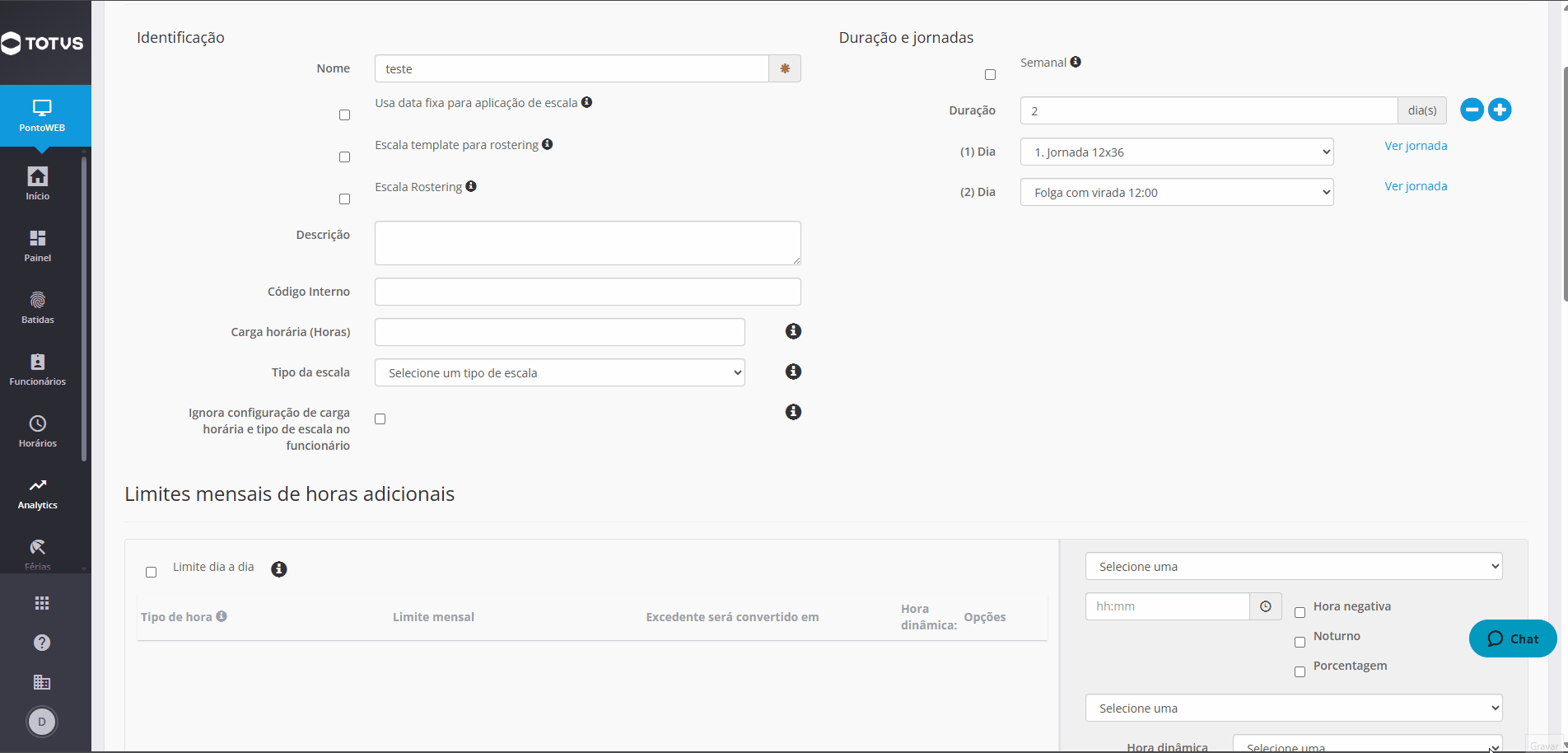Check the Porcentagem option
The height and width of the screenshot is (753, 1568).
(1300, 672)
